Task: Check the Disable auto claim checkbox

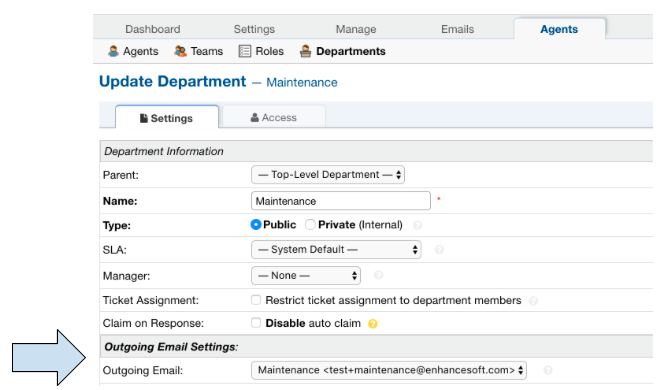Action: point(256,323)
